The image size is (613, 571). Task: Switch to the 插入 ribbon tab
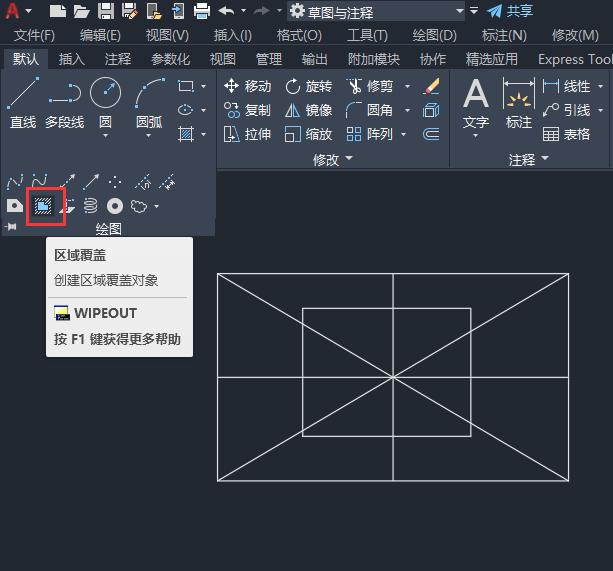(72, 59)
